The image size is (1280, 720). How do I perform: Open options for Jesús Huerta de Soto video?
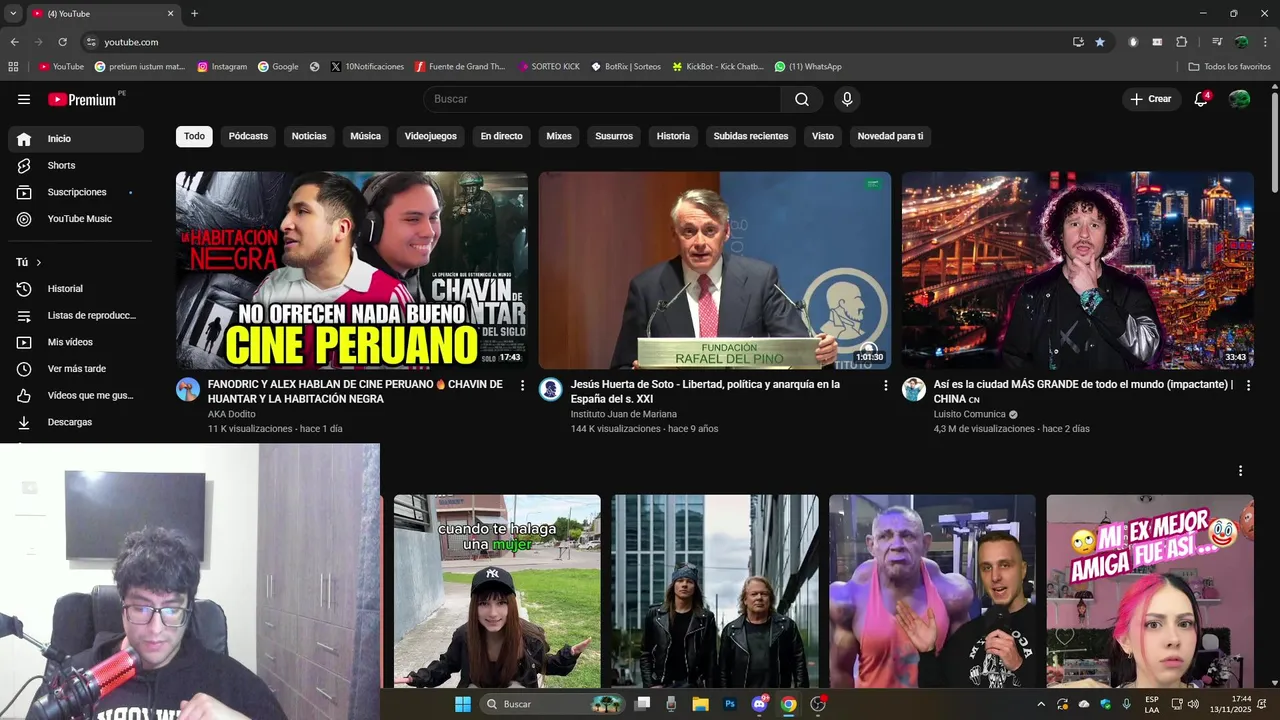(x=885, y=385)
